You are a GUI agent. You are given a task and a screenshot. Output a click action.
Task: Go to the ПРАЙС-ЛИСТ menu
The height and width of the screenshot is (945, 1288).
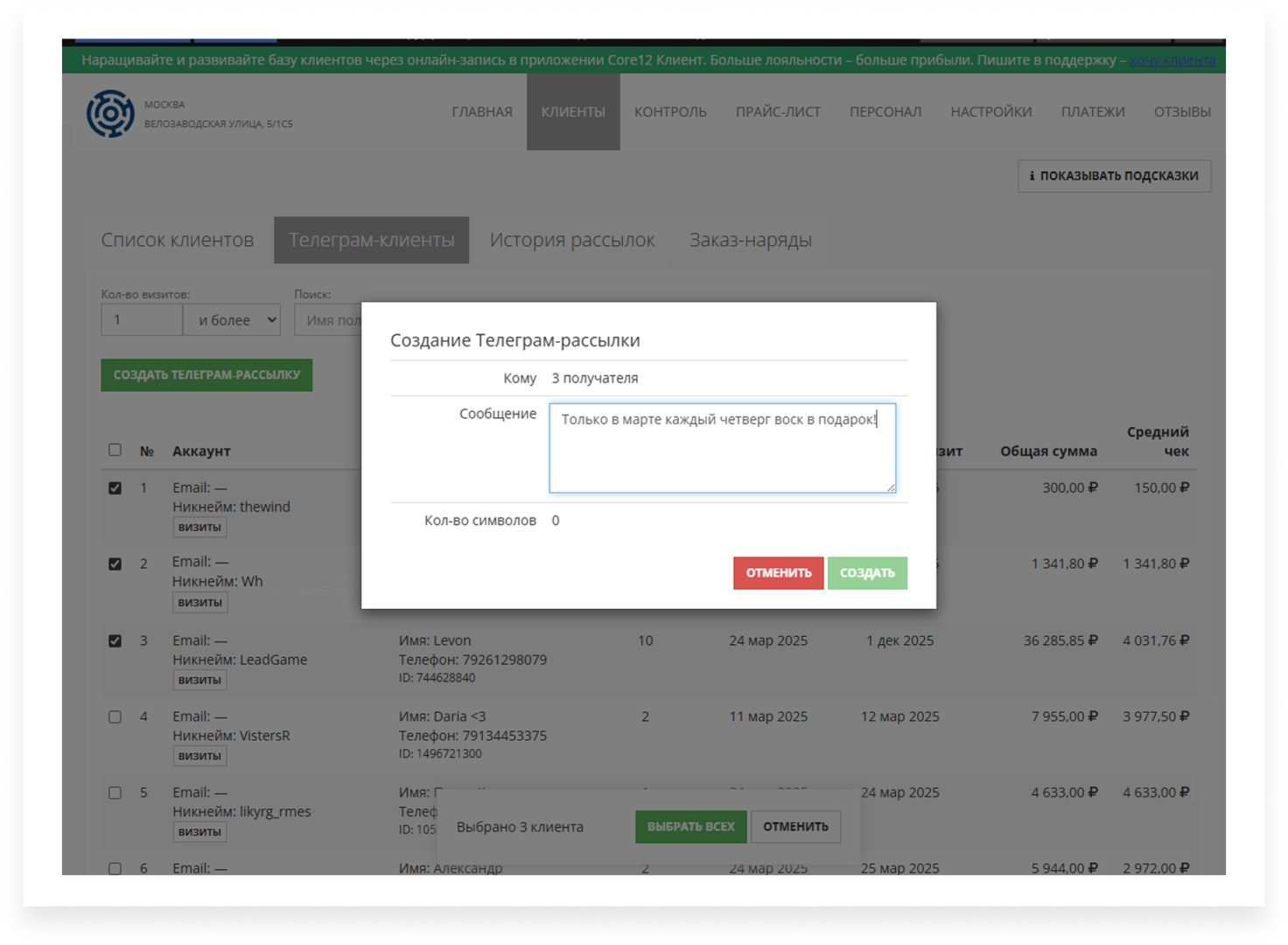pyautogui.click(x=777, y=112)
